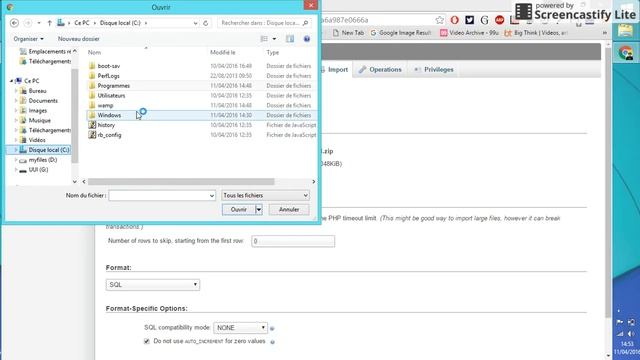The image size is (640, 360).
Task: Open the recent locations dropdown arrow
Action: pyautogui.click(x=39, y=23)
